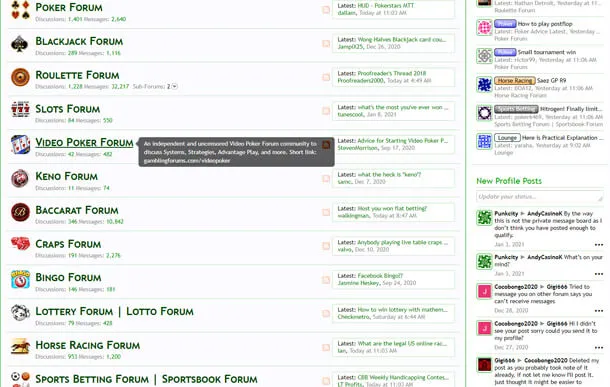Click the 'Update your status...' input field
Viewport: 610px width, 387px height.
[540, 196]
